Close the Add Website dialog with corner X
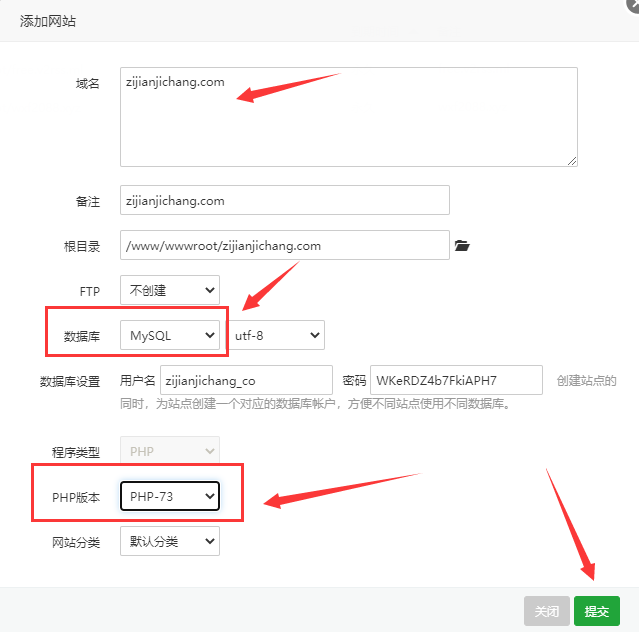This screenshot has width=639, height=632. pos(634,4)
